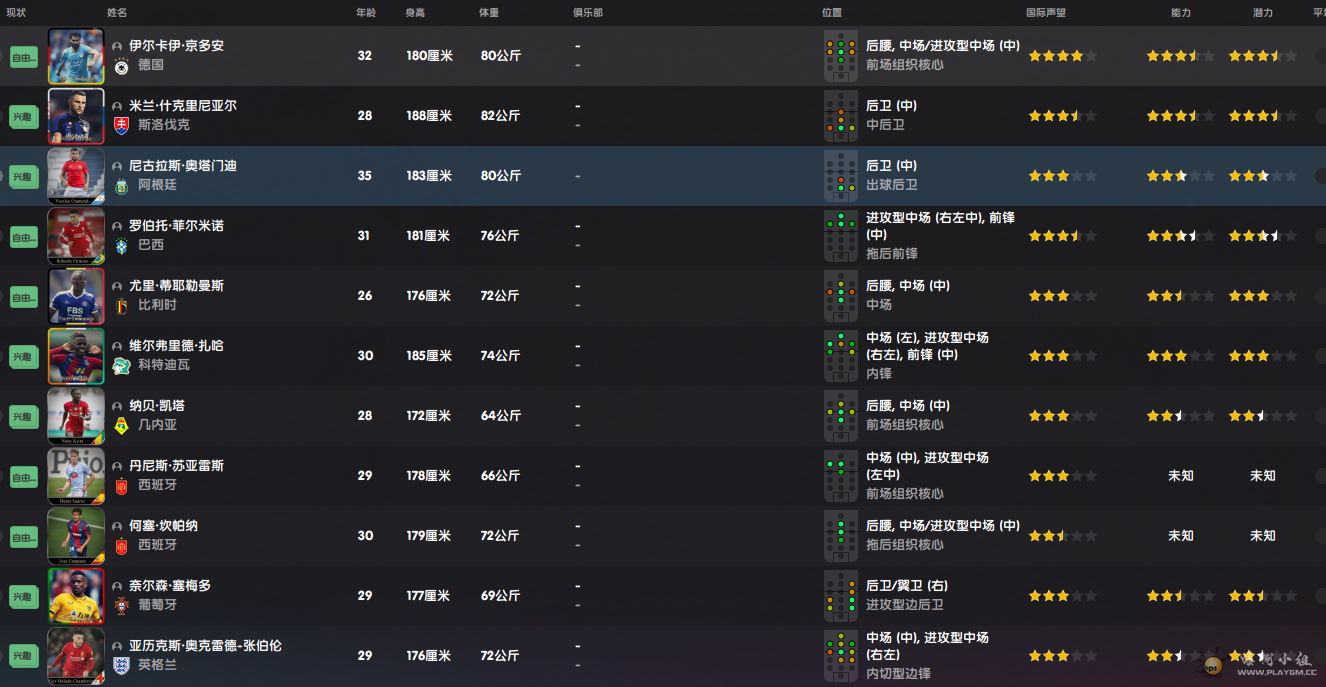Open player name 何塞·坎帕纳
Screen dimensions: 1326x687
163,526
